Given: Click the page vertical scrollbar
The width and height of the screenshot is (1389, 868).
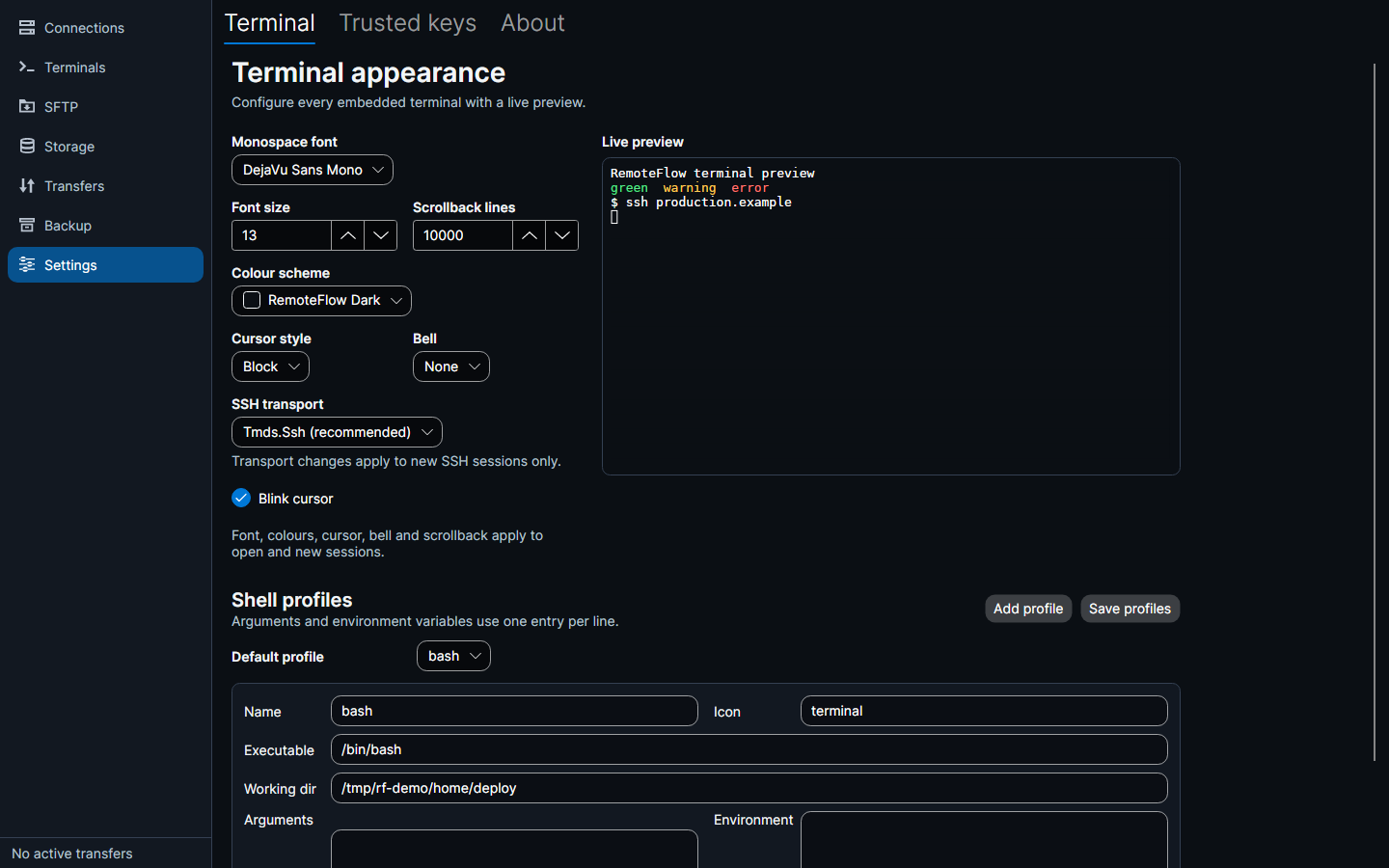Looking at the screenshot, I should pos(1375,413).
